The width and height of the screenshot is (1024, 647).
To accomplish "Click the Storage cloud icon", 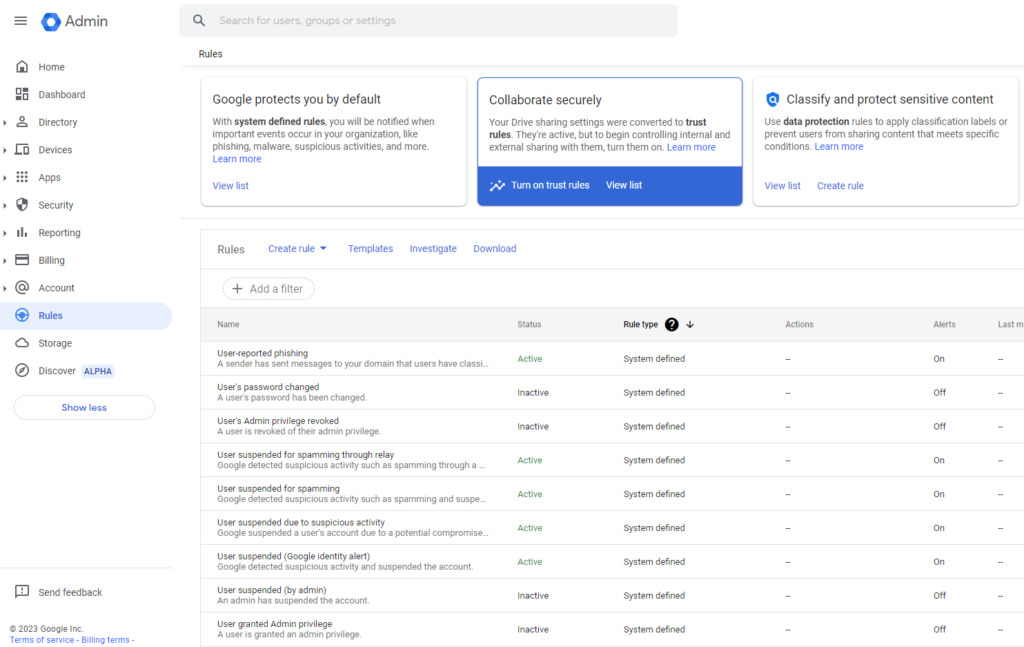I will (22, 343).
